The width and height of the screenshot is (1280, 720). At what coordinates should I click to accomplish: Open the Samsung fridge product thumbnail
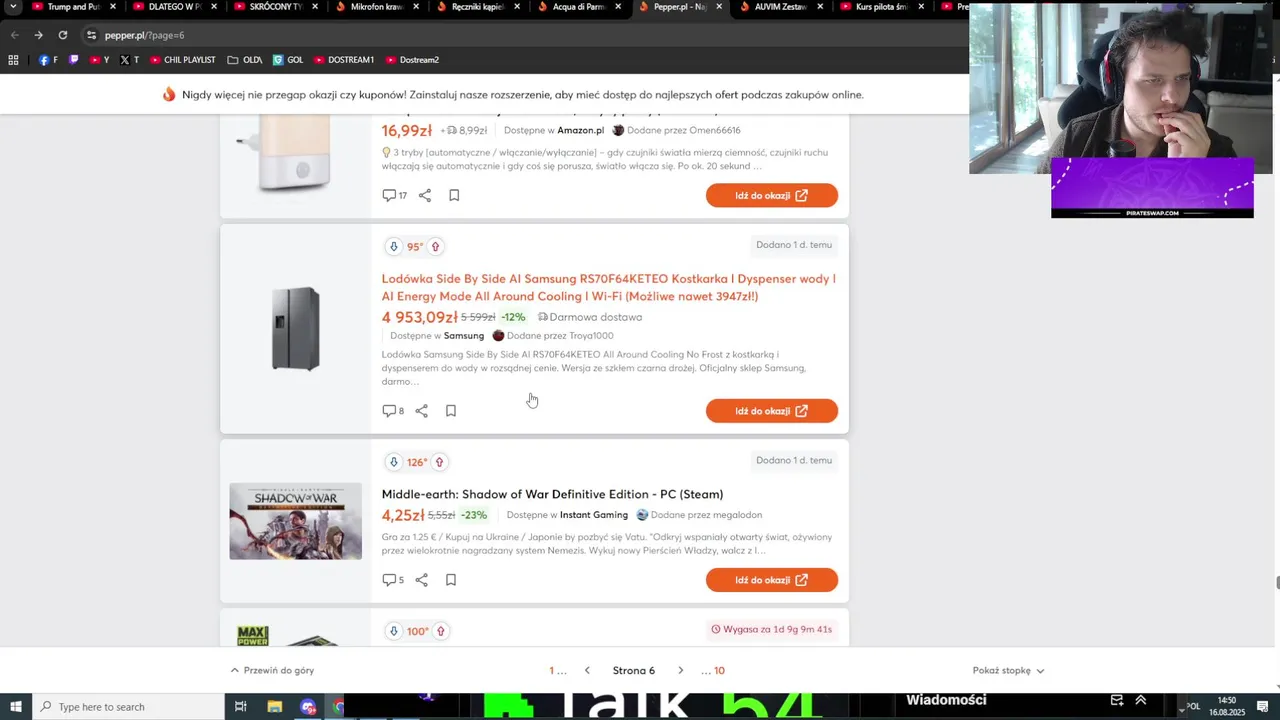(295, 329)
